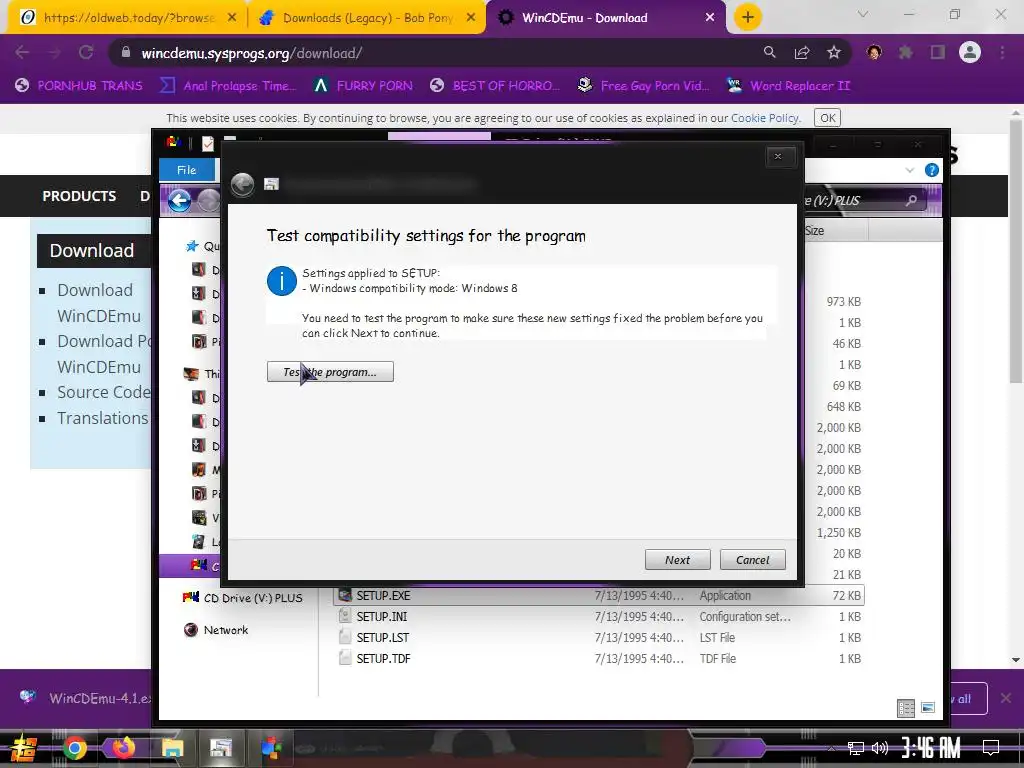1024x768 pixels.
Task: Click the Source Code sidebar link
Action: coord(103,392)
